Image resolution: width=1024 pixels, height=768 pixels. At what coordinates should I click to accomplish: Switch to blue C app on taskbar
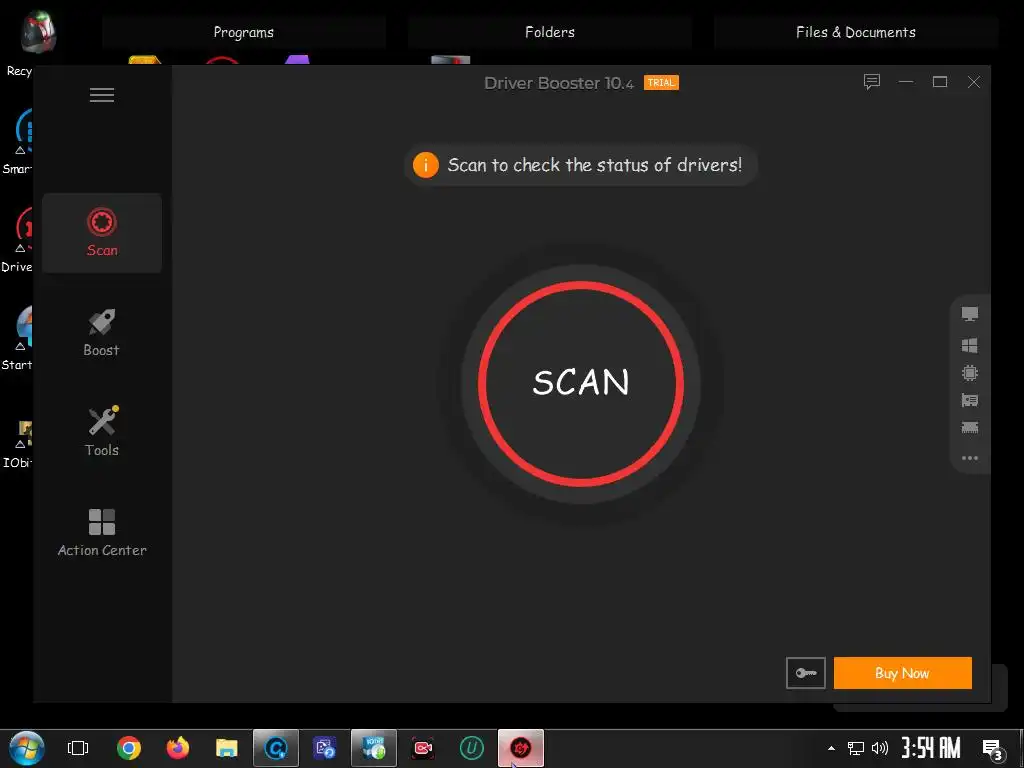[x=276, y=748]
